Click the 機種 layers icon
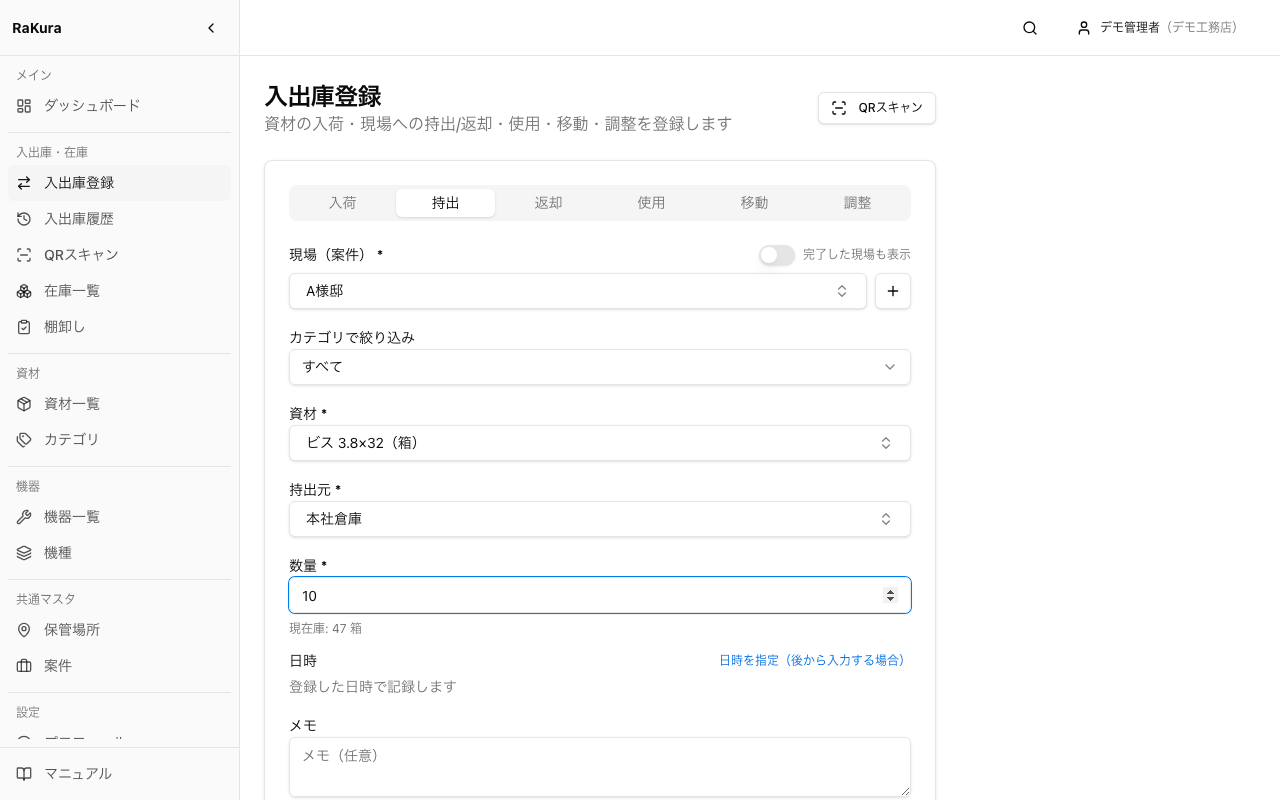1280x800 pixels. (24, 553)
